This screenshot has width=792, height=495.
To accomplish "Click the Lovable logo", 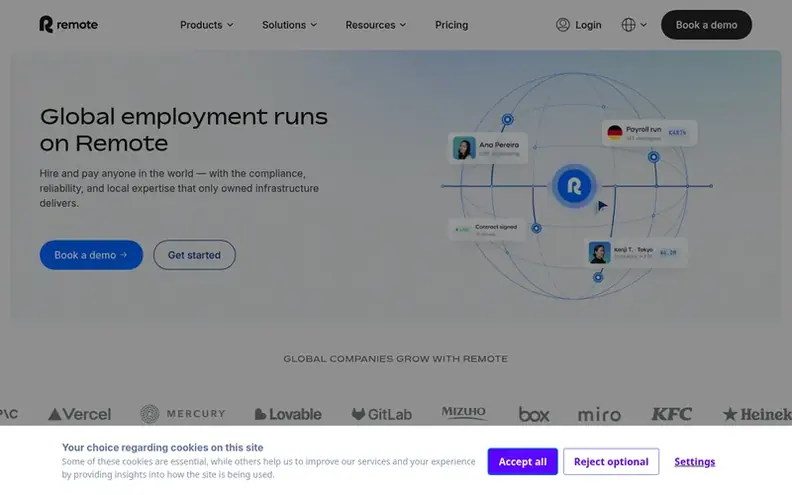I will click(288, 414).
